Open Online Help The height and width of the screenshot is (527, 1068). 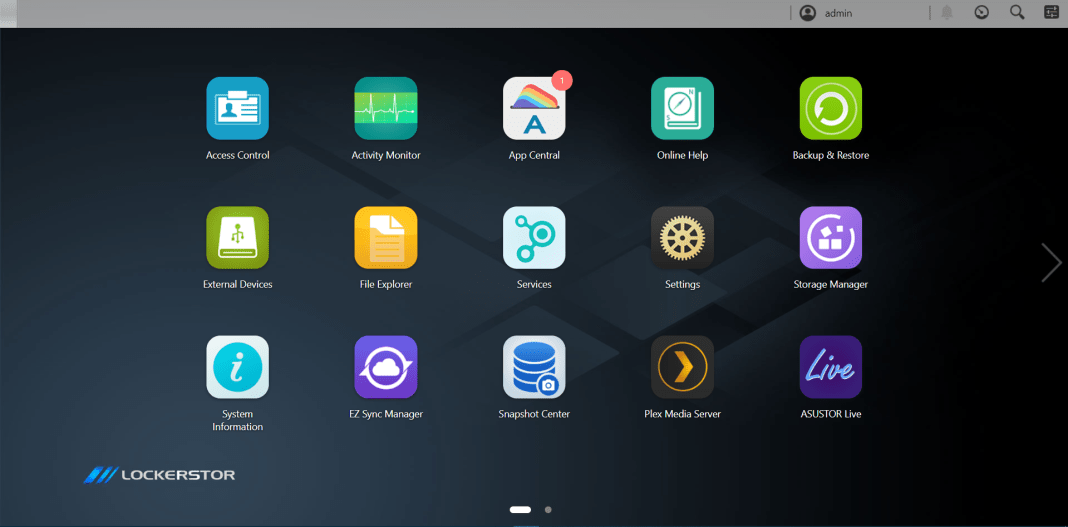pyautogui.click(x=682, y=108)
